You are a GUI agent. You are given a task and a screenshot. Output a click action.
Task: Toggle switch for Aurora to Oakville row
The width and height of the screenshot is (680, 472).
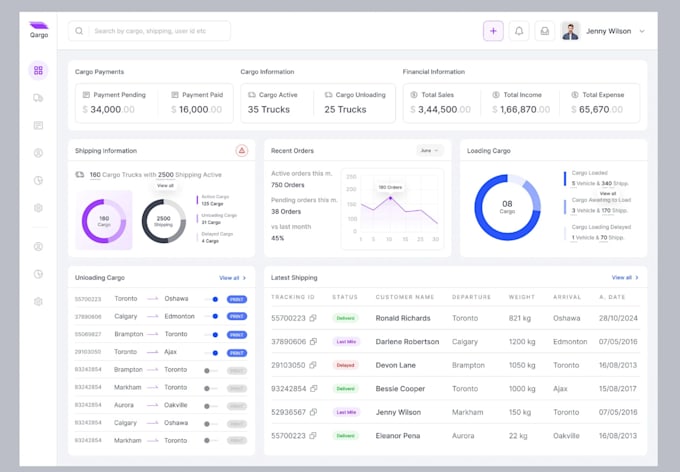click(209, 405)
